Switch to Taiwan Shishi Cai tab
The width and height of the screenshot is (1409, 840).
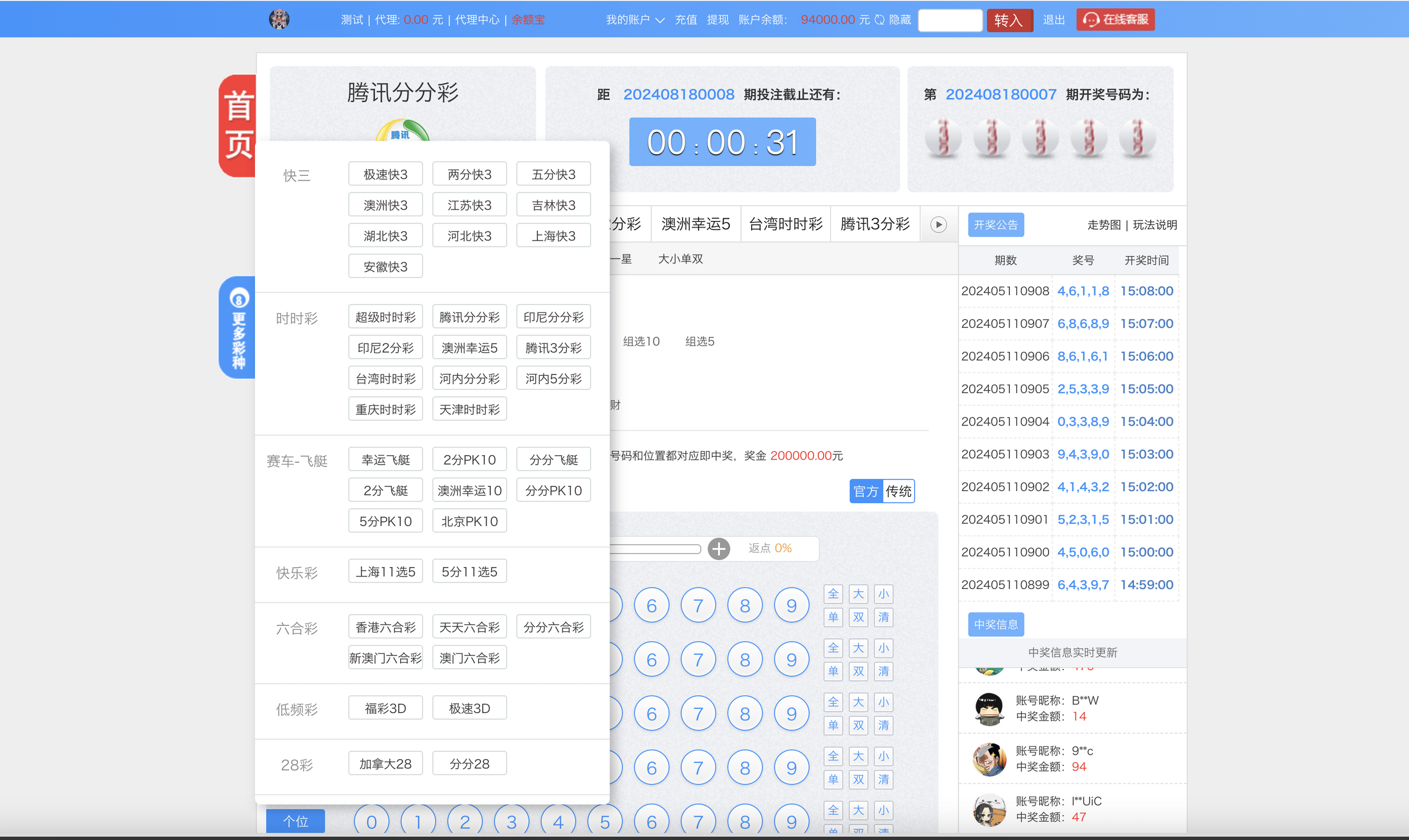[785, 224]
